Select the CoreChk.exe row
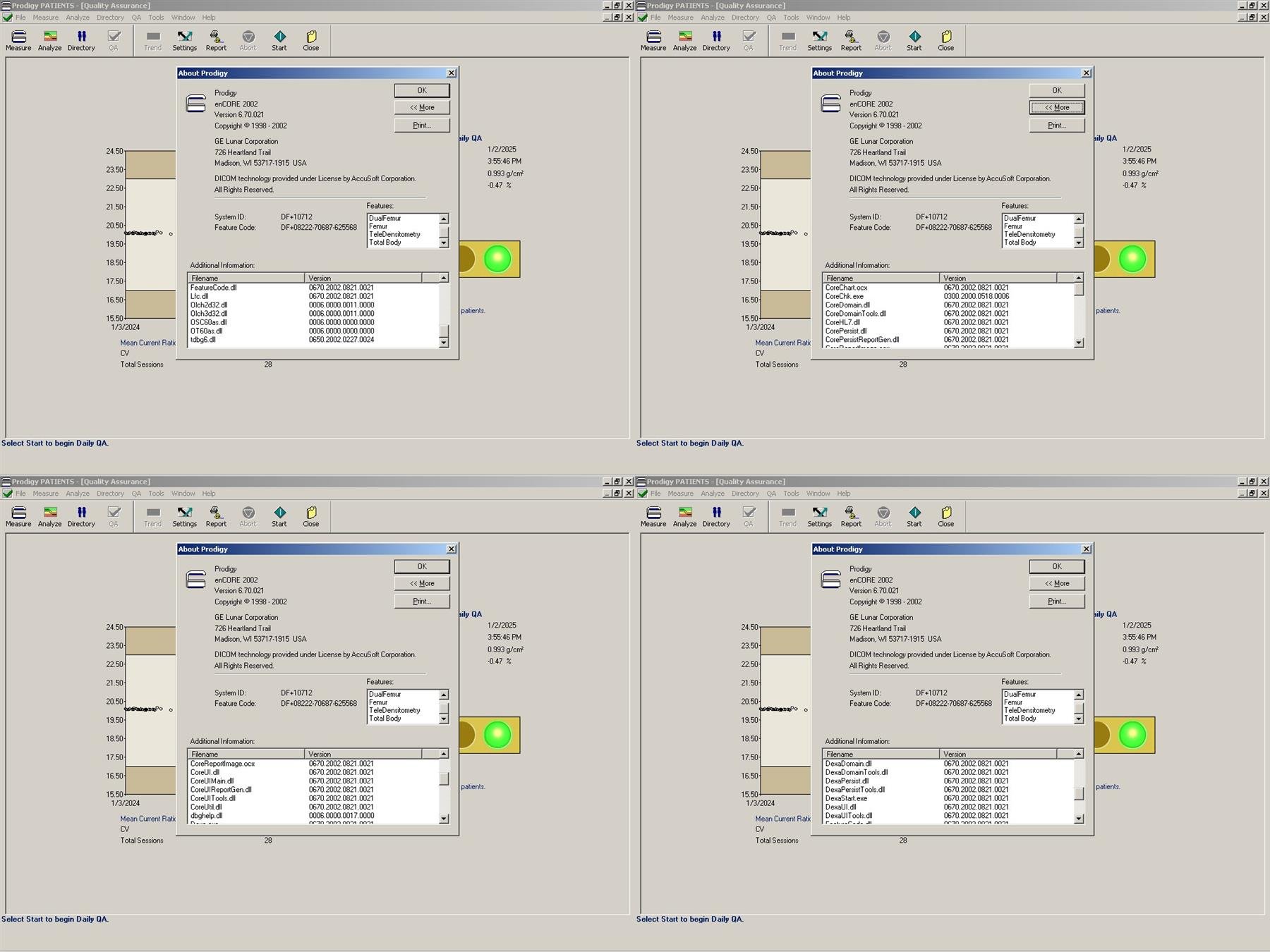Screen dimensions: 1270x952 click(948, 296)
